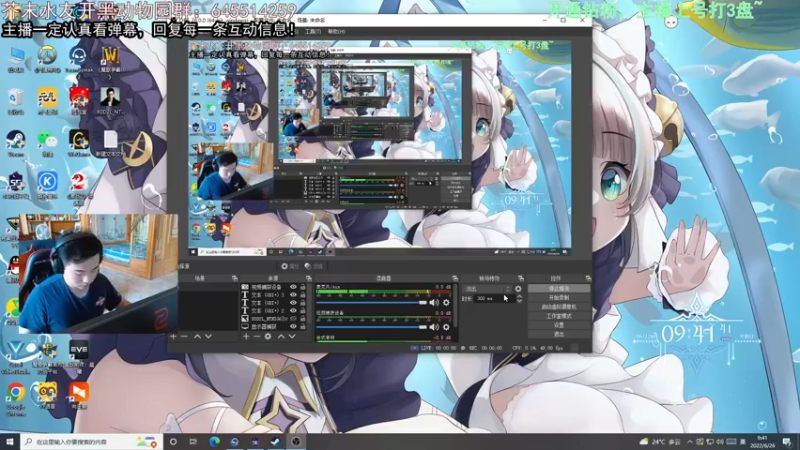Image resolution: width=800 pixels, height=450 pixels.
Task: Undock the Sources panel via its float icon
Action: pos(309,279)
